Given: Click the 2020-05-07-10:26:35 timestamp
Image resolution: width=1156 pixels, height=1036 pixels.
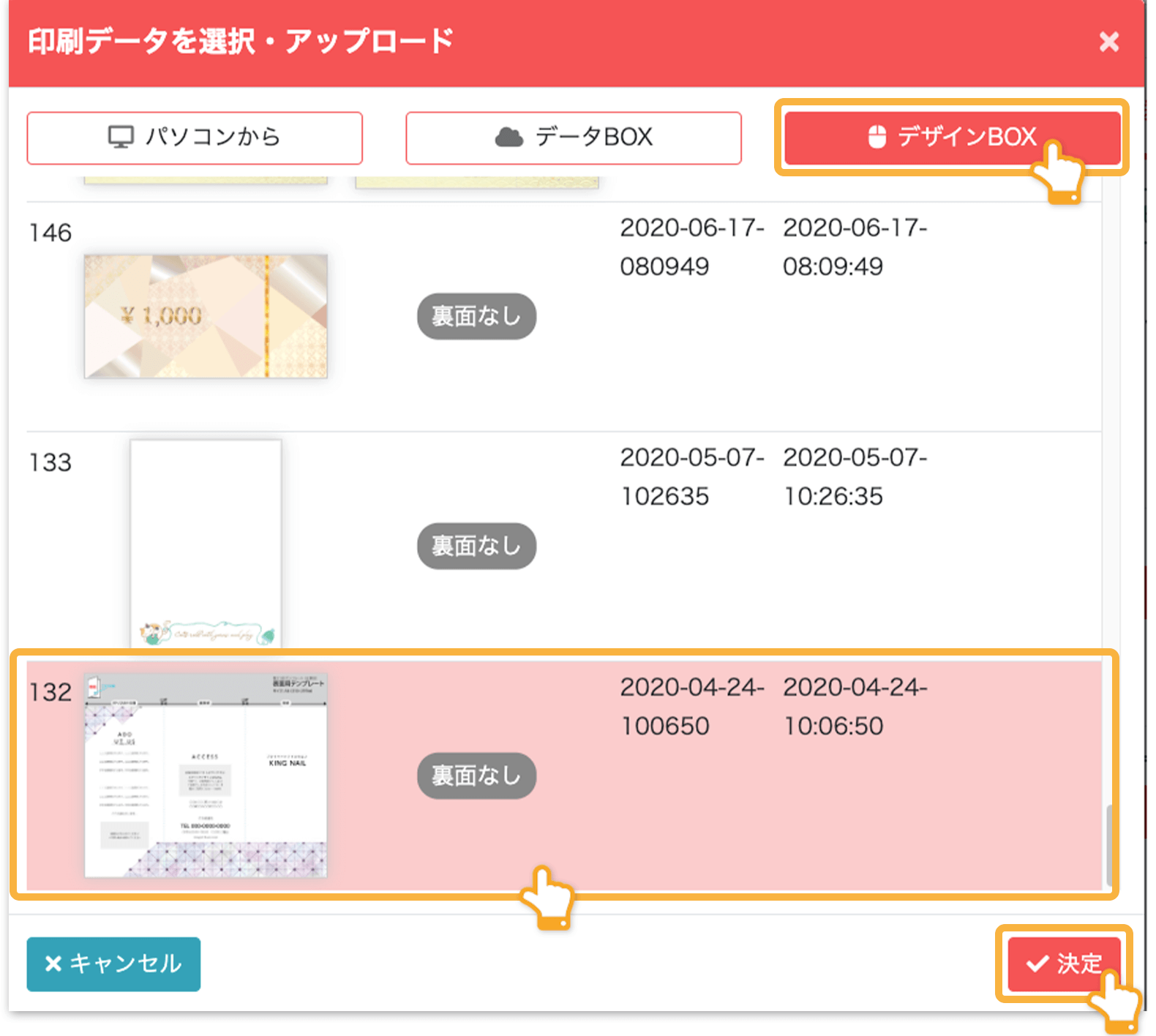Looking at the screenshot, I should click(x=855, y=477).
